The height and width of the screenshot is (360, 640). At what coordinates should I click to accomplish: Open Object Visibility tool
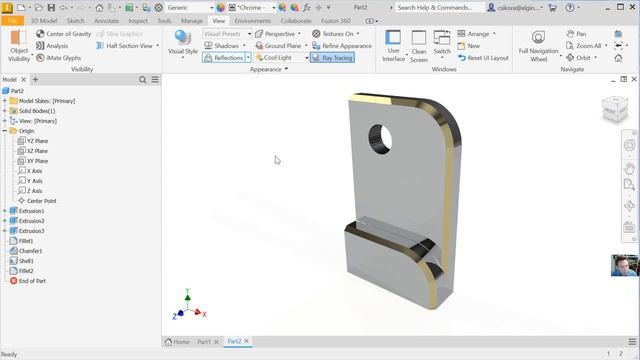tap(19, 46)
